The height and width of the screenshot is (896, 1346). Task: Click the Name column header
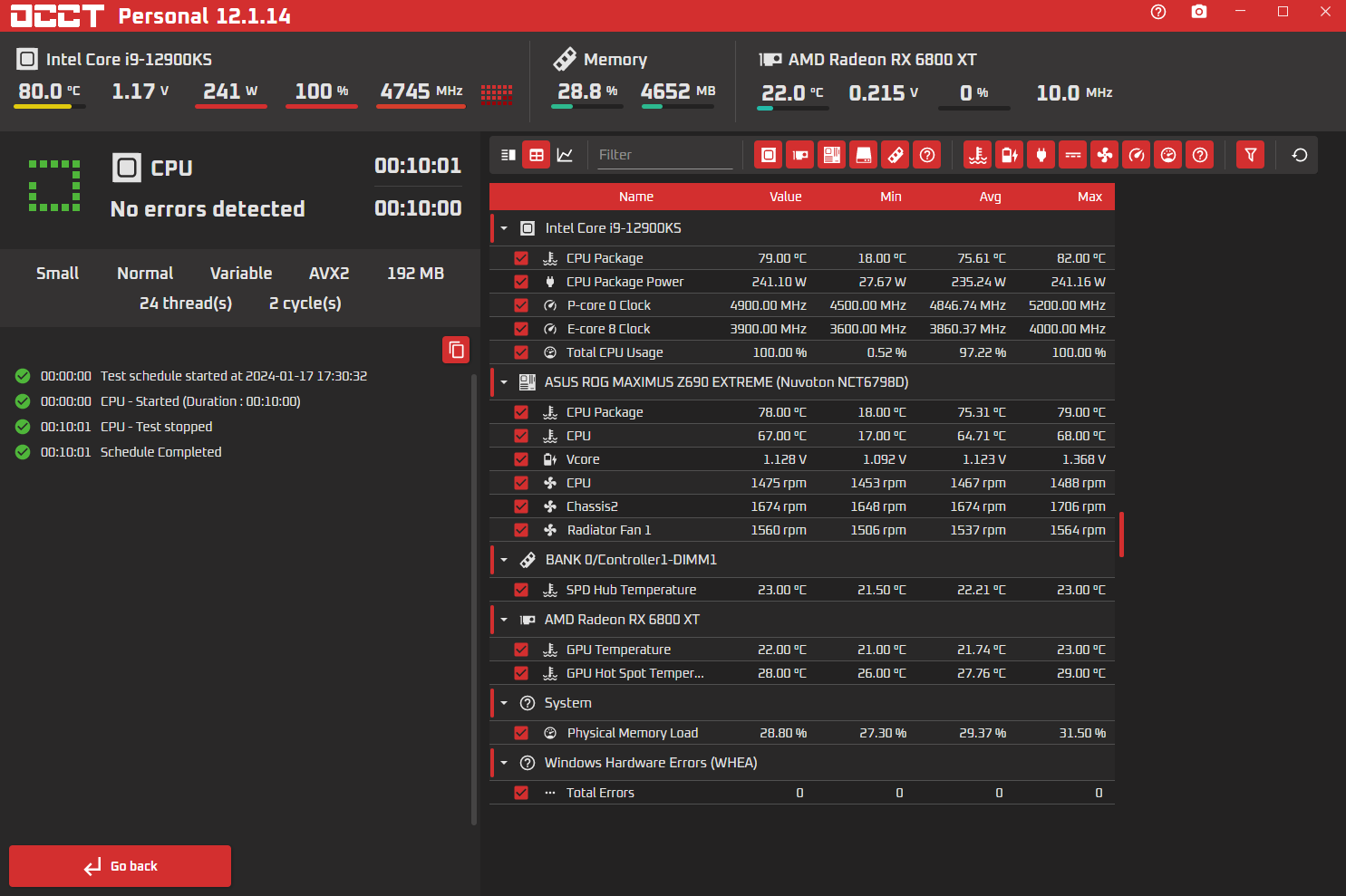coord(635,197)
